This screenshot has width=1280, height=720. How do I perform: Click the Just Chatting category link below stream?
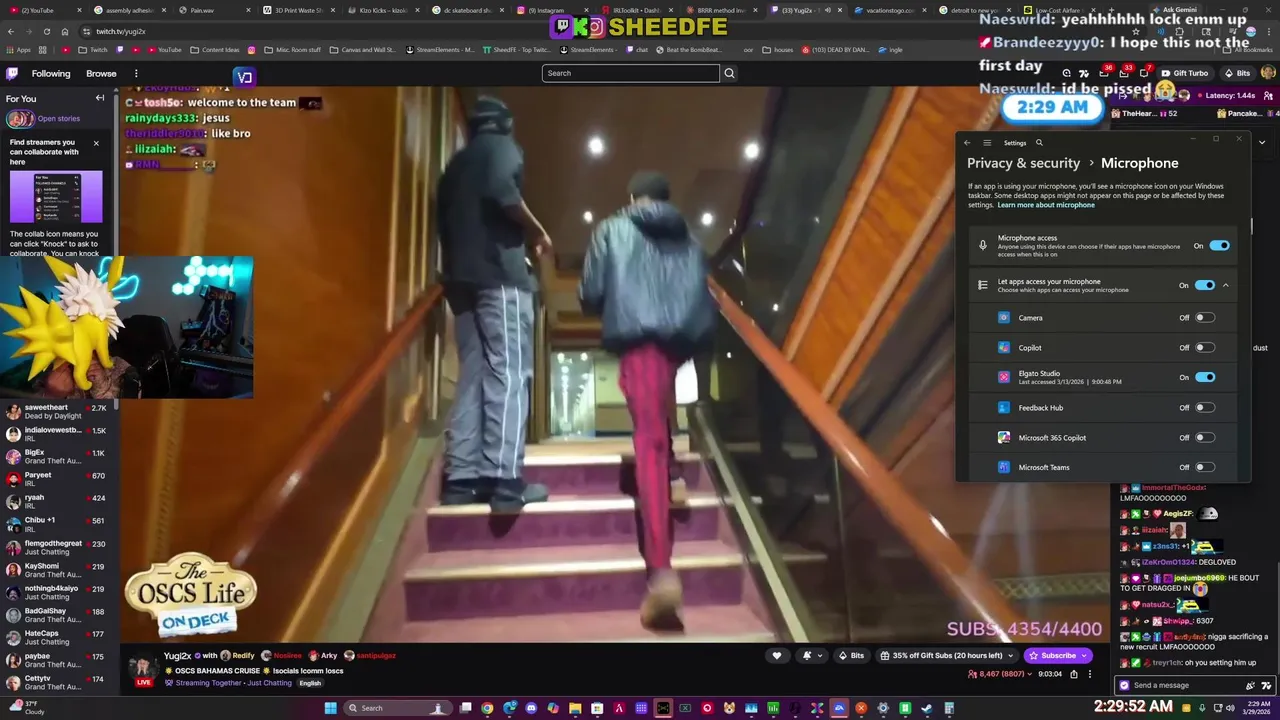271,683
